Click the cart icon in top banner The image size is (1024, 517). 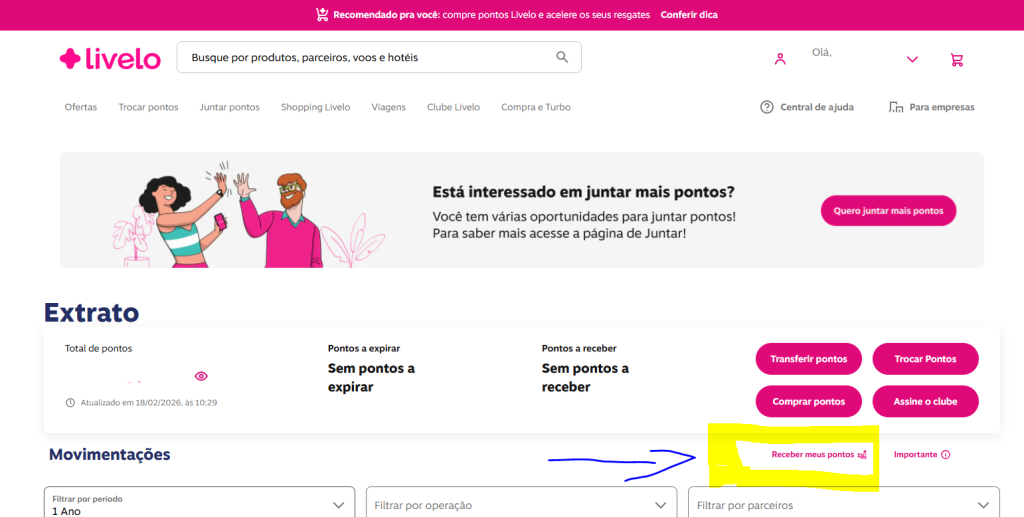click(x=322, y=15)
